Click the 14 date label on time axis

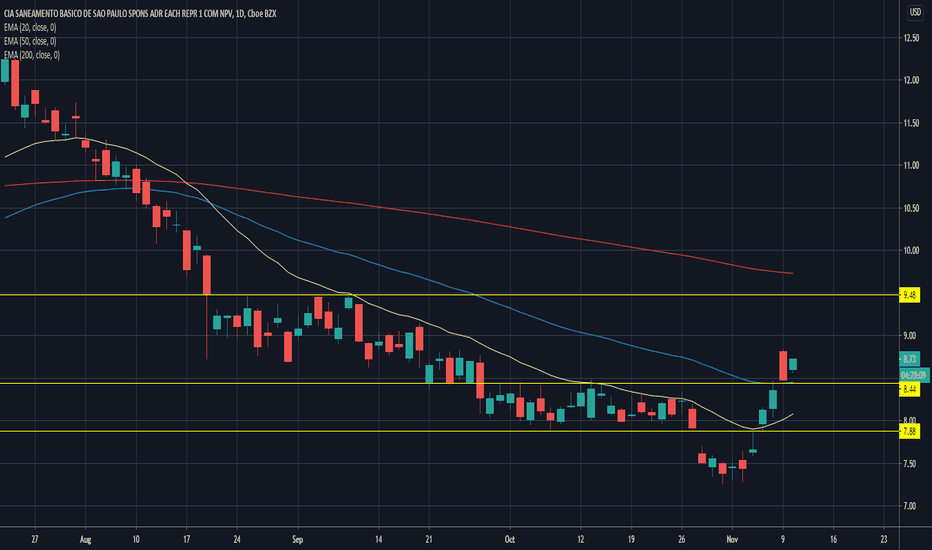point(379,539)
